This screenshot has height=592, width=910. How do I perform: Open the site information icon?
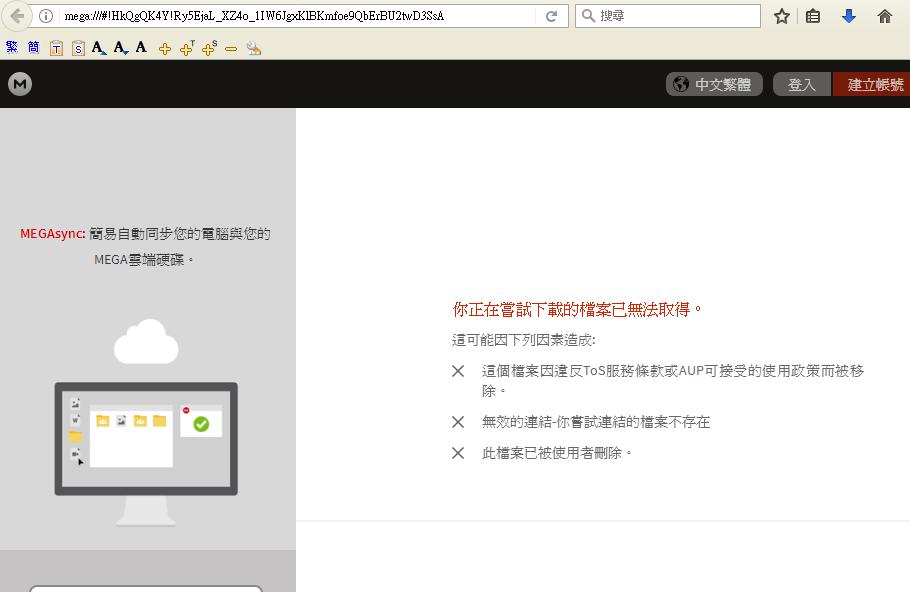tap(46, 16)
